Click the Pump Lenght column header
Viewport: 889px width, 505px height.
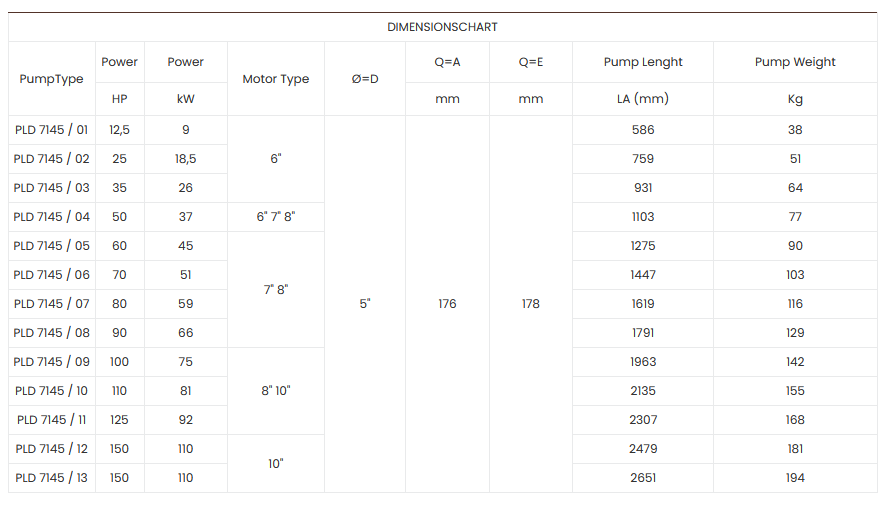(643, 62)
